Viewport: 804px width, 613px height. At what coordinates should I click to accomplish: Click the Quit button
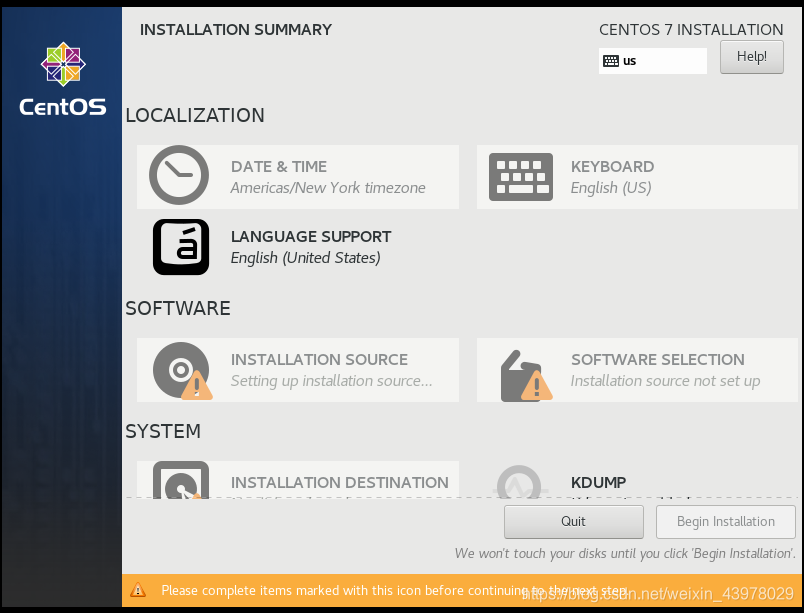pyautogui.click(x=573, y=522)
